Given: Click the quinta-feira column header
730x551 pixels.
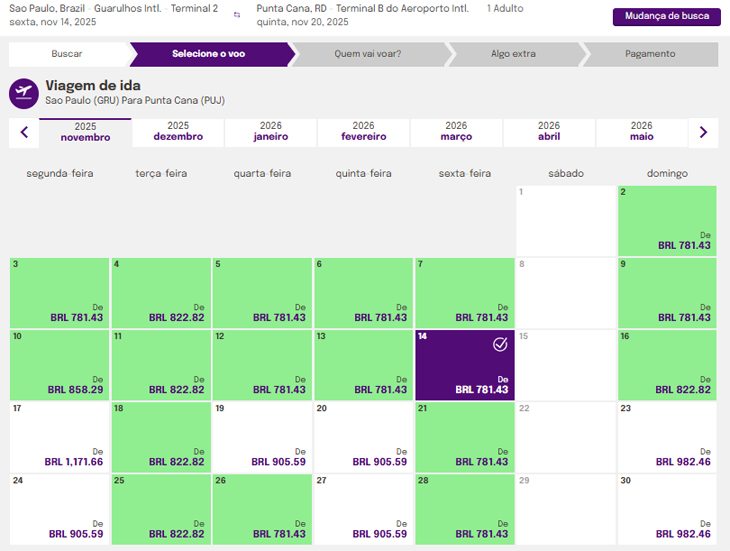Looking at the screenshot, I should coord(364,173).
